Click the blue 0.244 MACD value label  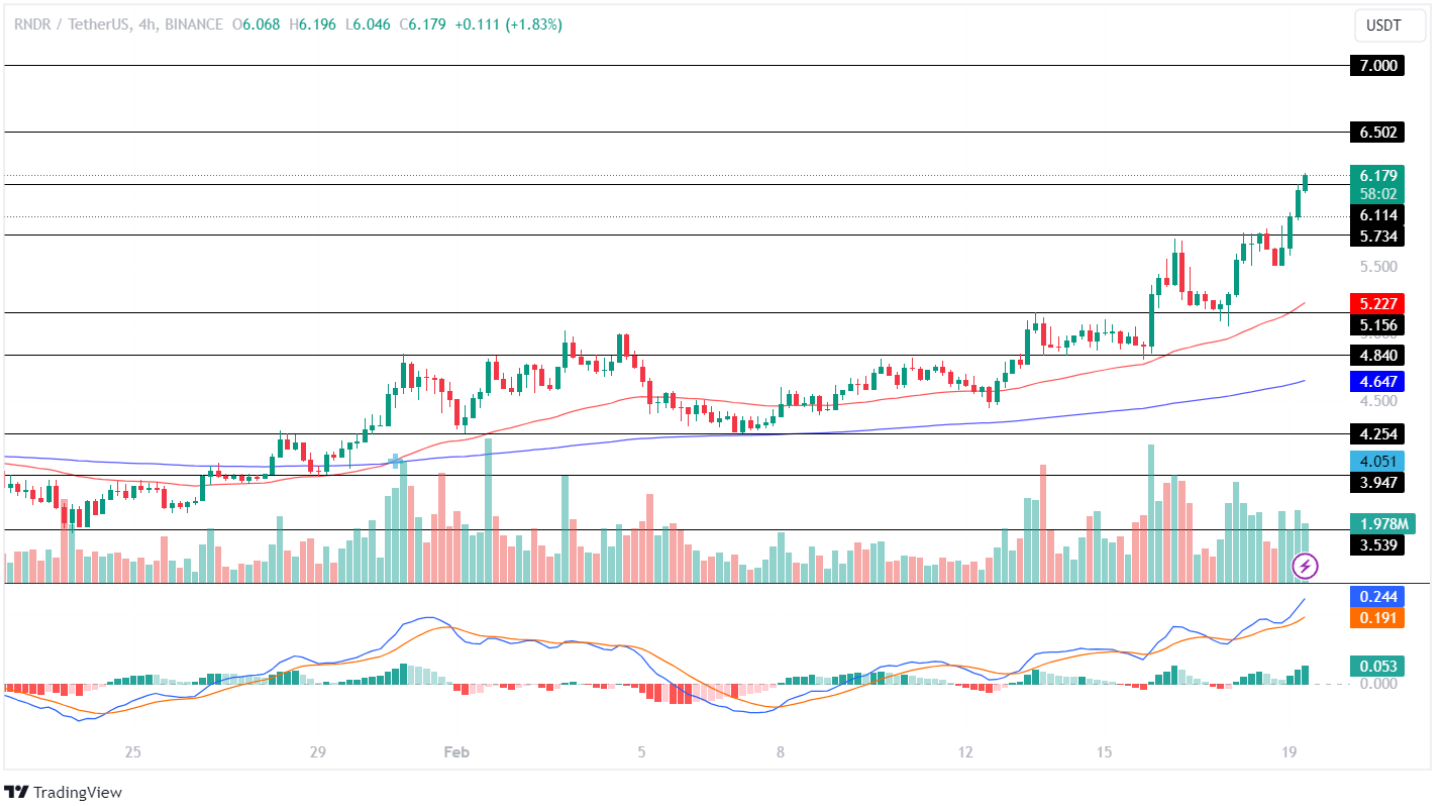click(x=1376, y=596)
